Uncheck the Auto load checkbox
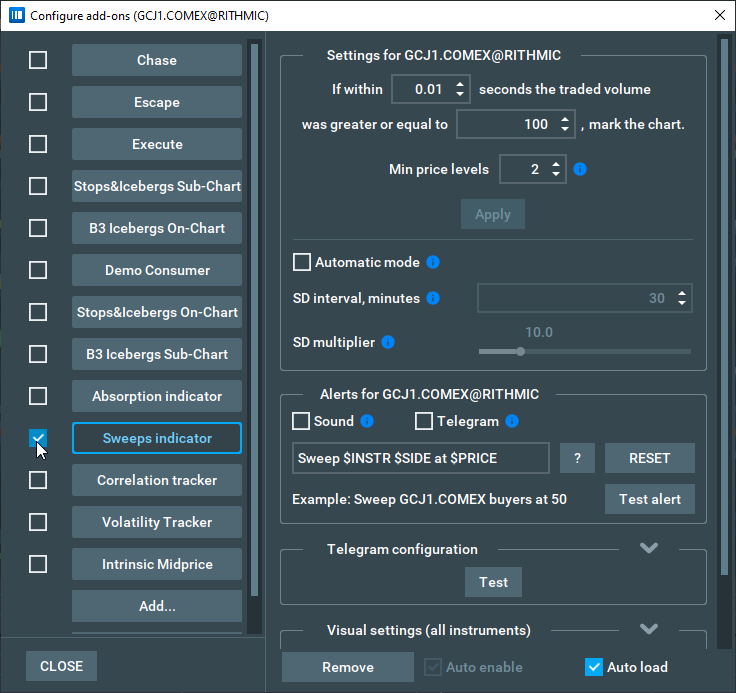Screen dimensions: 736x693 pos(594,667)
